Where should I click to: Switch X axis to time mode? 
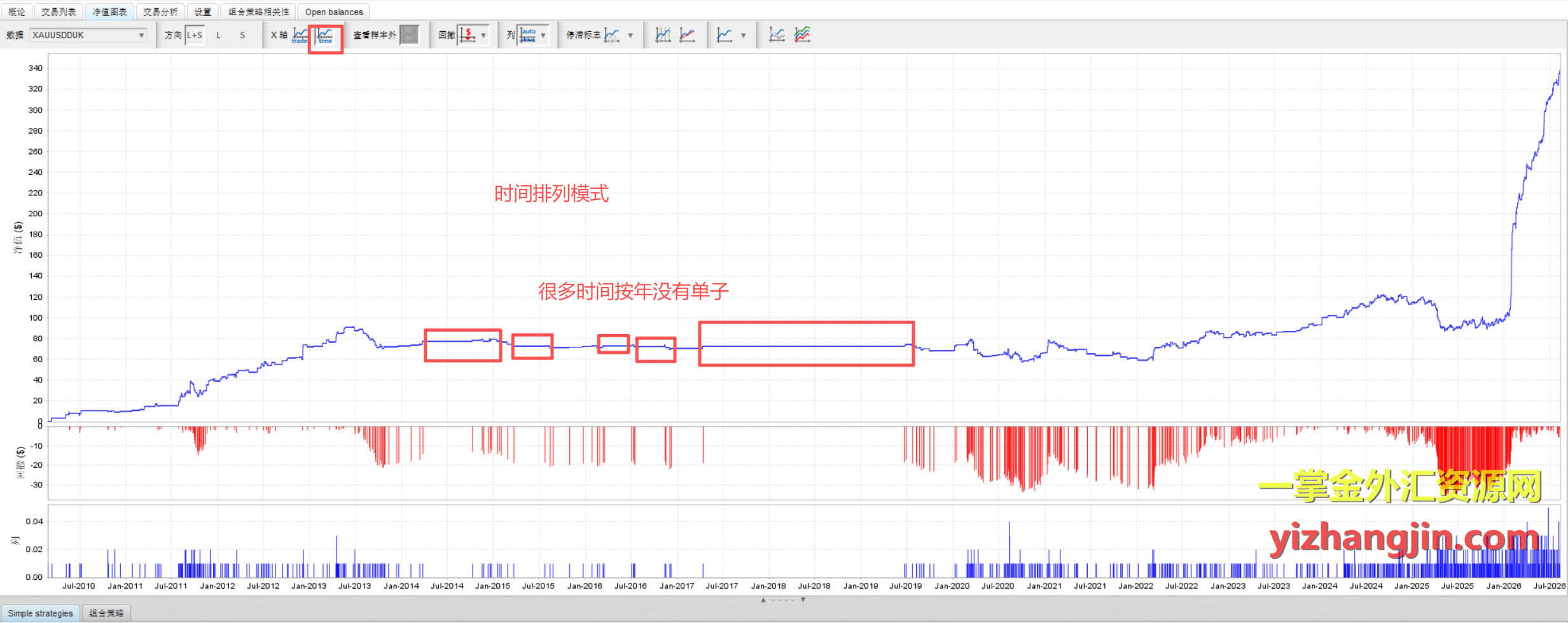click(325, 35)
